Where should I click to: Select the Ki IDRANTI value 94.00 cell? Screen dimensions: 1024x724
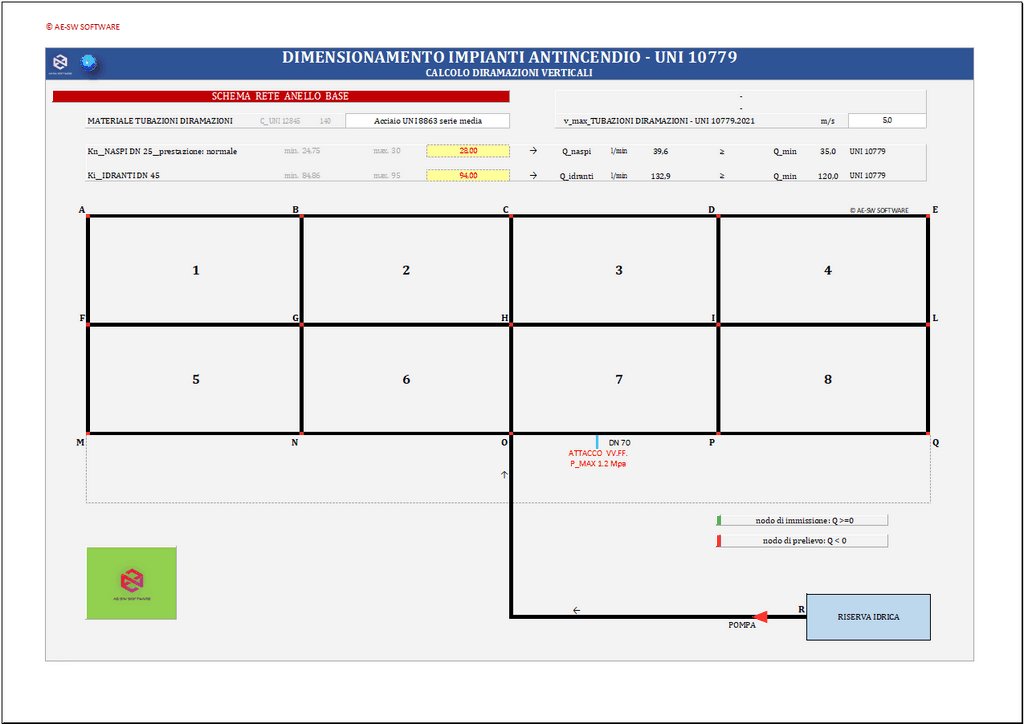pyautogui.click(x=468, y=175)
